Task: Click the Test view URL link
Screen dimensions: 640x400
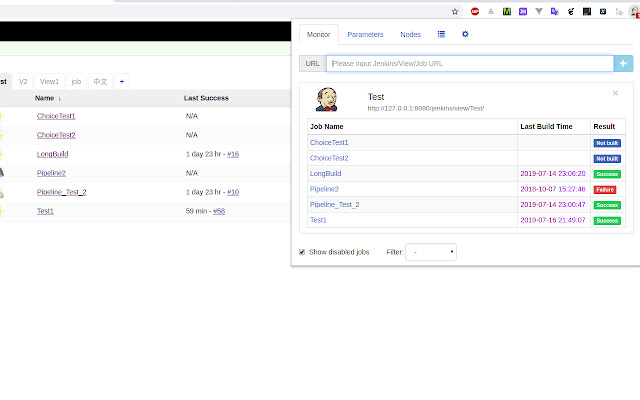Action: tap(426, 109)
